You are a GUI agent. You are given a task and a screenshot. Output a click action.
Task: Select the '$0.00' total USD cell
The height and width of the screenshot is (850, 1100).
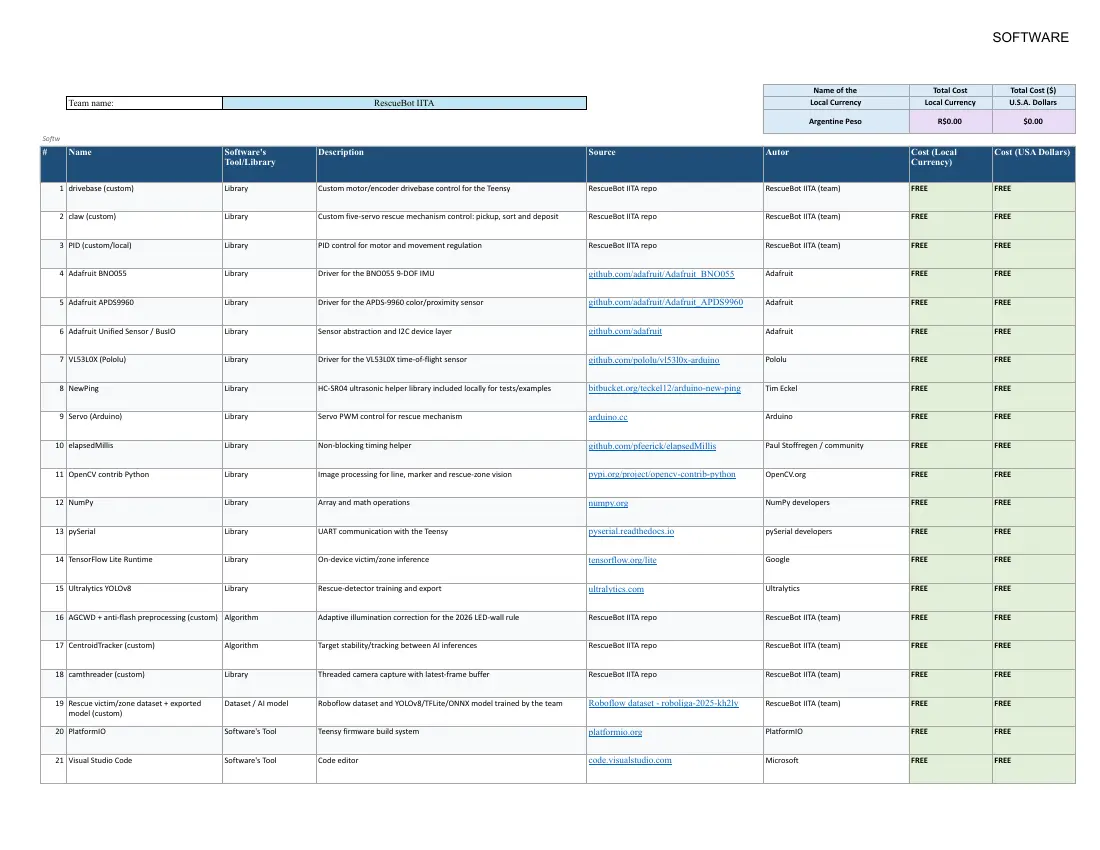[x=1033, y=121]
